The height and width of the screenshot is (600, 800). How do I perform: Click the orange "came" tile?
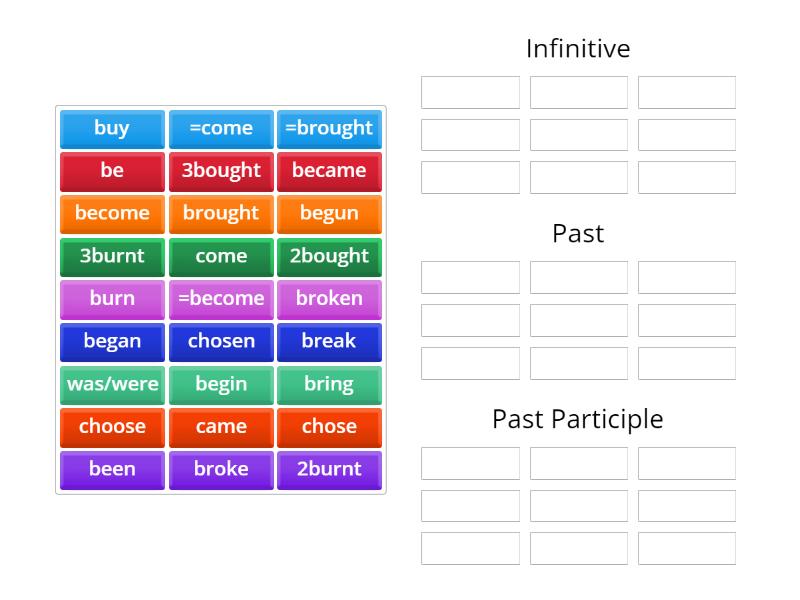tap(221, 427)
